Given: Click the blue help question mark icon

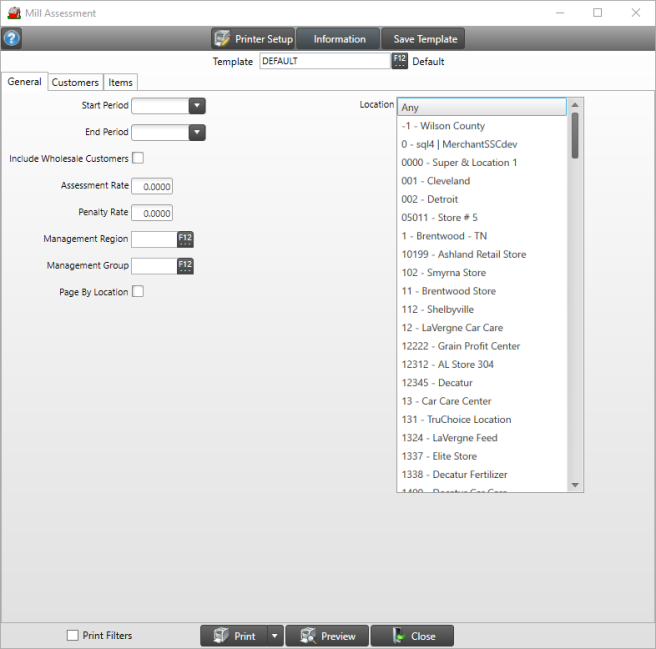Looking at the screenshot, I should tap(13, 39).
